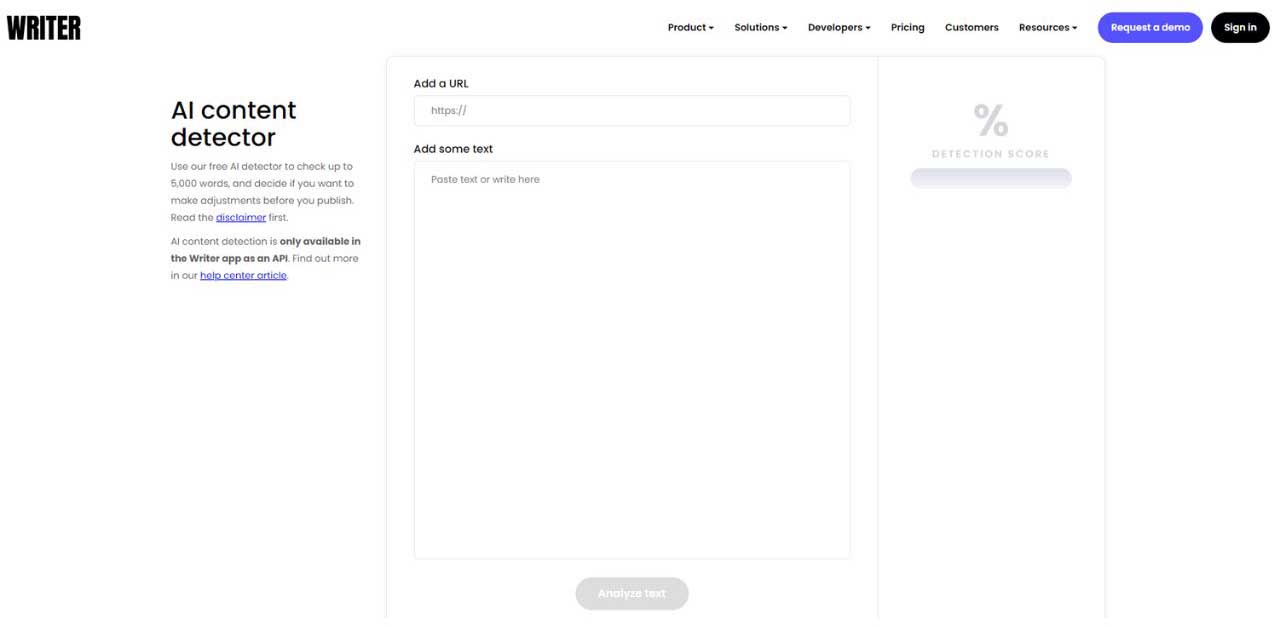Viewport: 1280px width, 627px height.
Task: Open the disclaimer link
Action: 241,217
